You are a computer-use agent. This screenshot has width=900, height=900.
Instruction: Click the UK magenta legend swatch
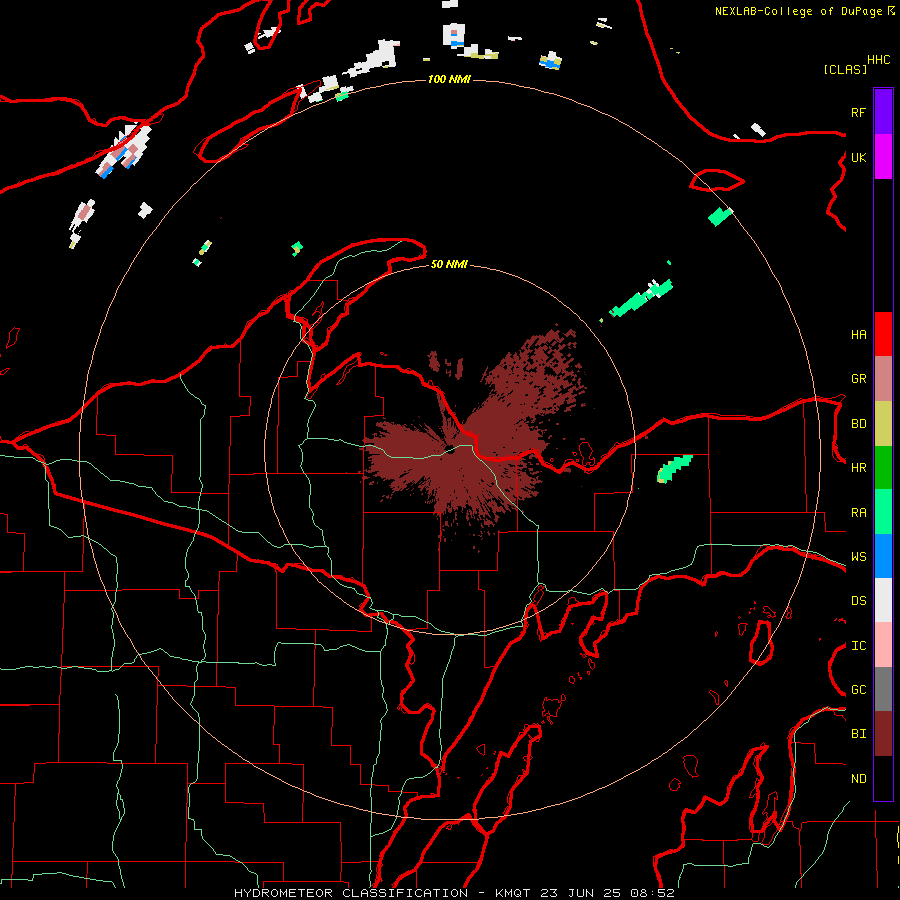[x=883, y=157]
